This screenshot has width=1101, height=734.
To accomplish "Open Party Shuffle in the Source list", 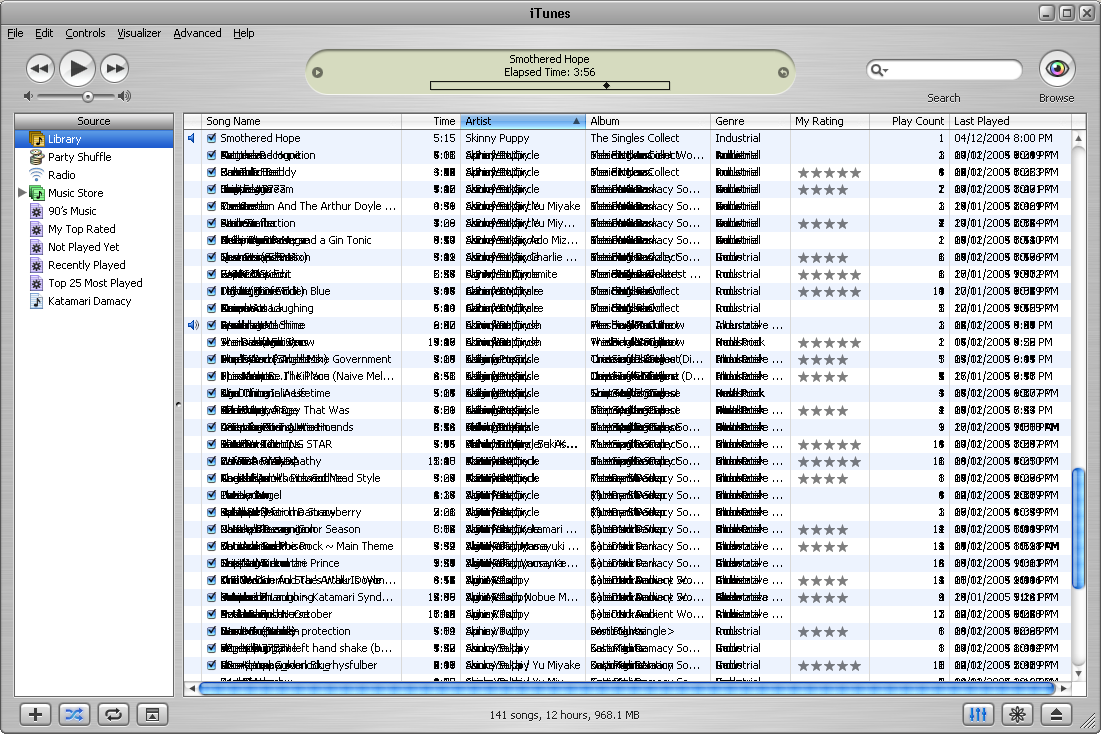I will pos(79,157).
